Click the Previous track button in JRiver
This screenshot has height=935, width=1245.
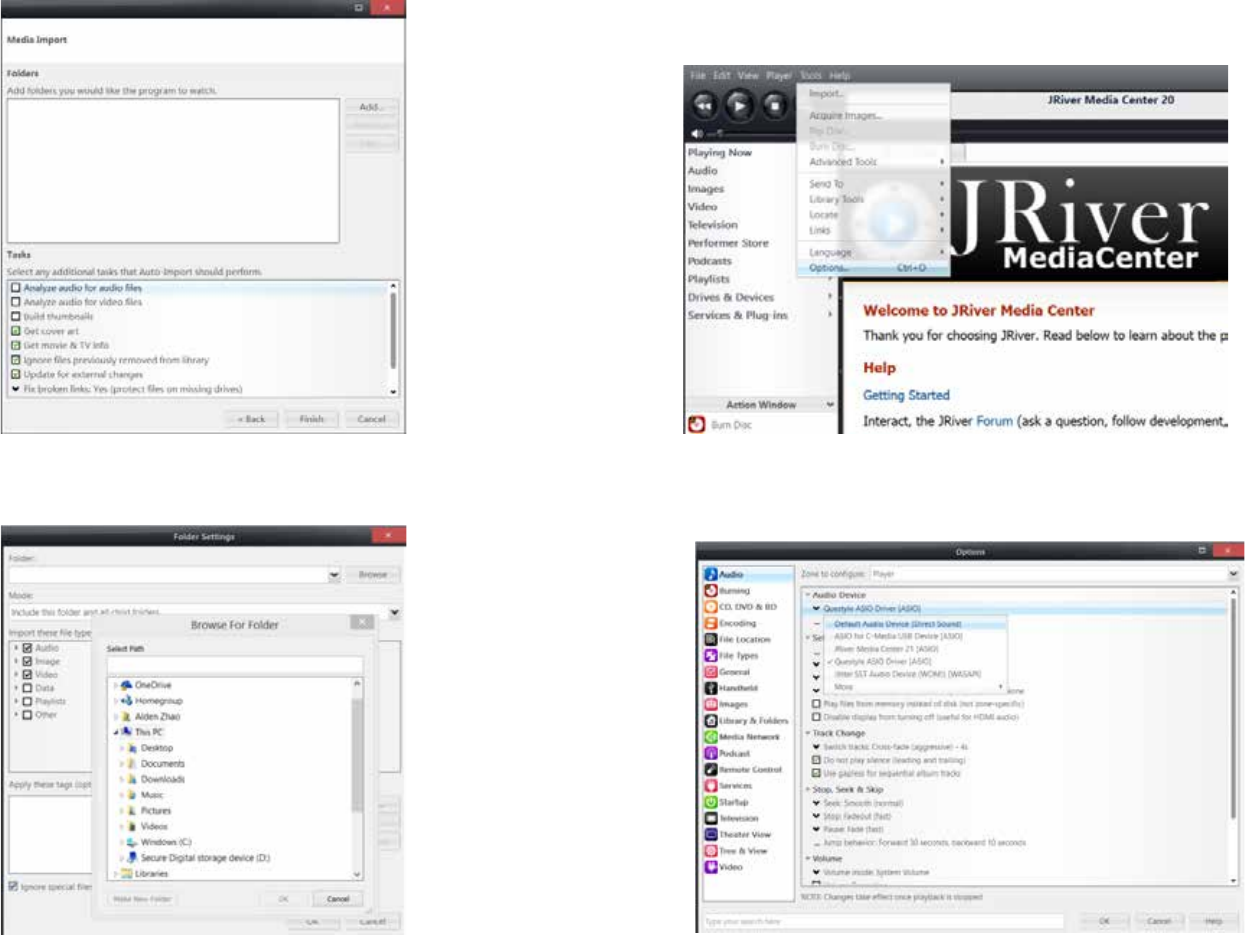[x=704, y=104]
